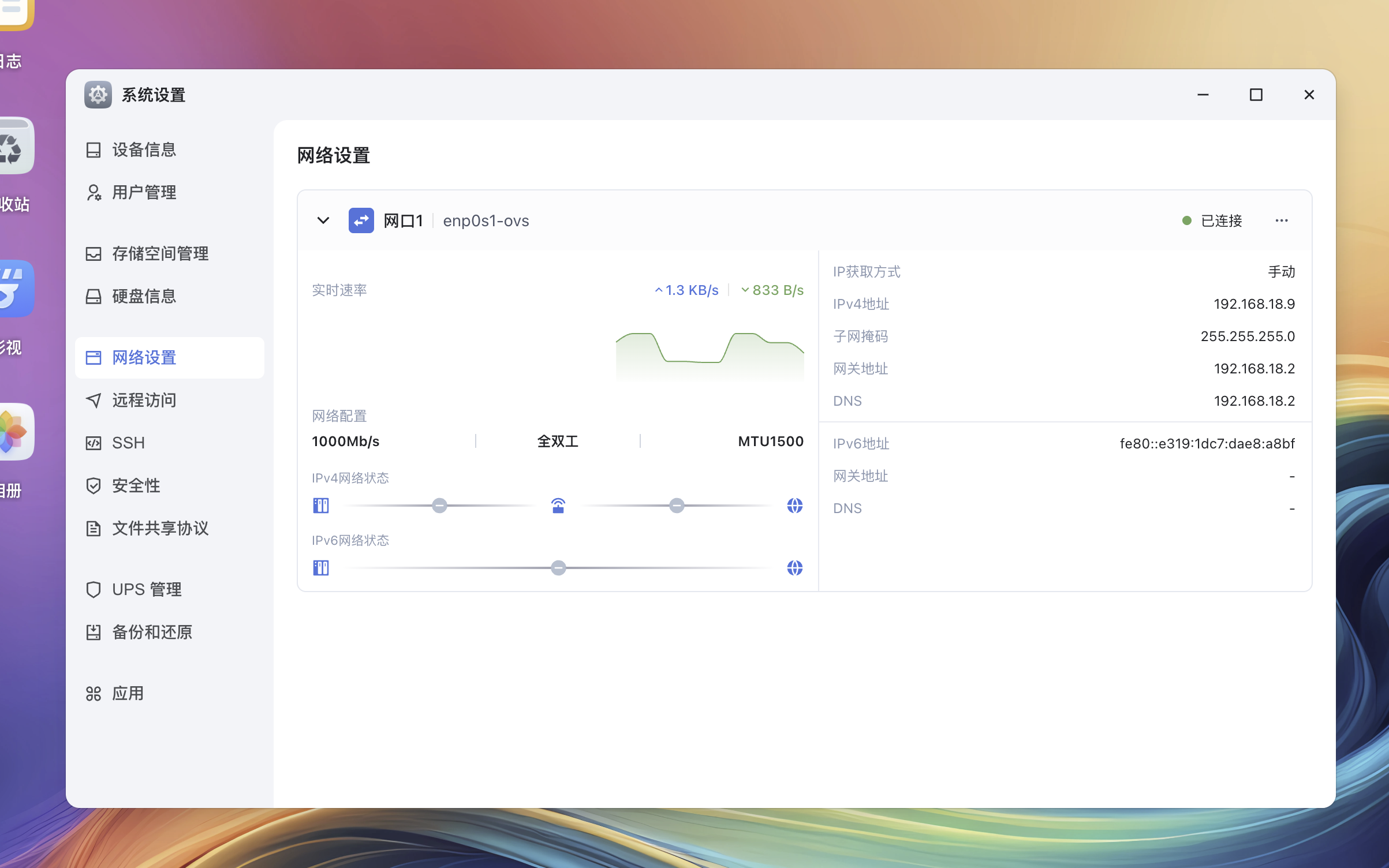Select 硬盘信息 in the sidebar

[x=170, y=297]
